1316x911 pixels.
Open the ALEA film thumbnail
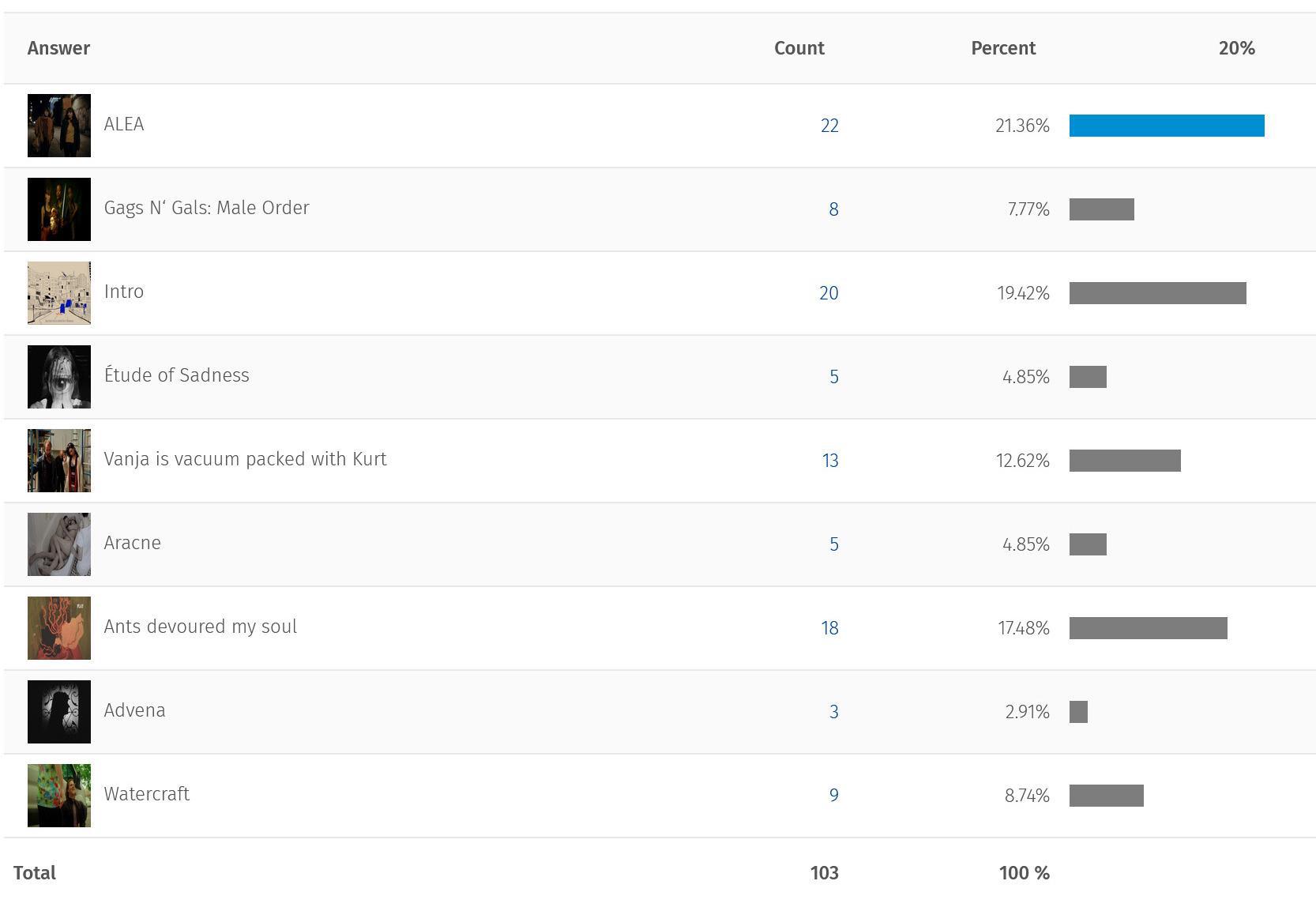click(x=59, y=126)
